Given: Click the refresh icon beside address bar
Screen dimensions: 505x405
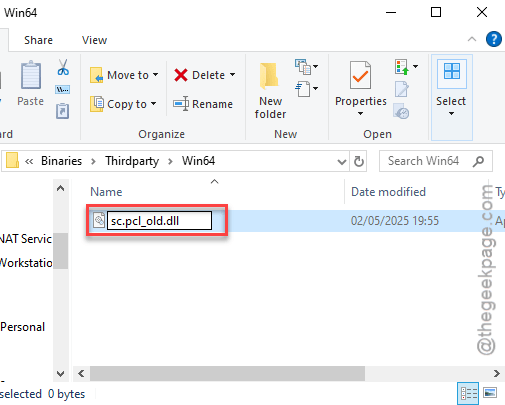Looking at the screenshot, I should coord(359,162).
